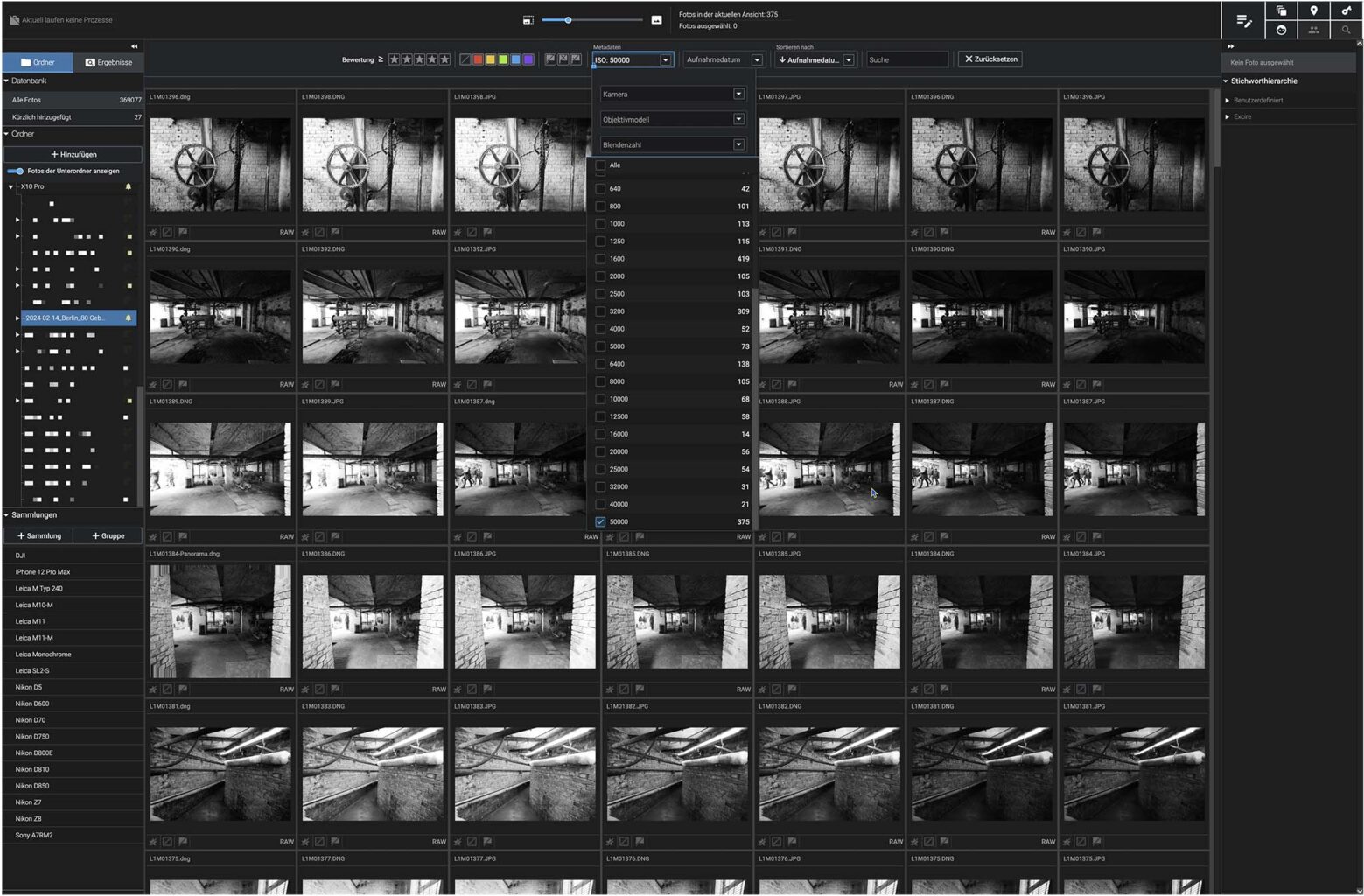1364x896 pixels.
Task: Filter by three-star rating
Action: [x=419, y=59]
